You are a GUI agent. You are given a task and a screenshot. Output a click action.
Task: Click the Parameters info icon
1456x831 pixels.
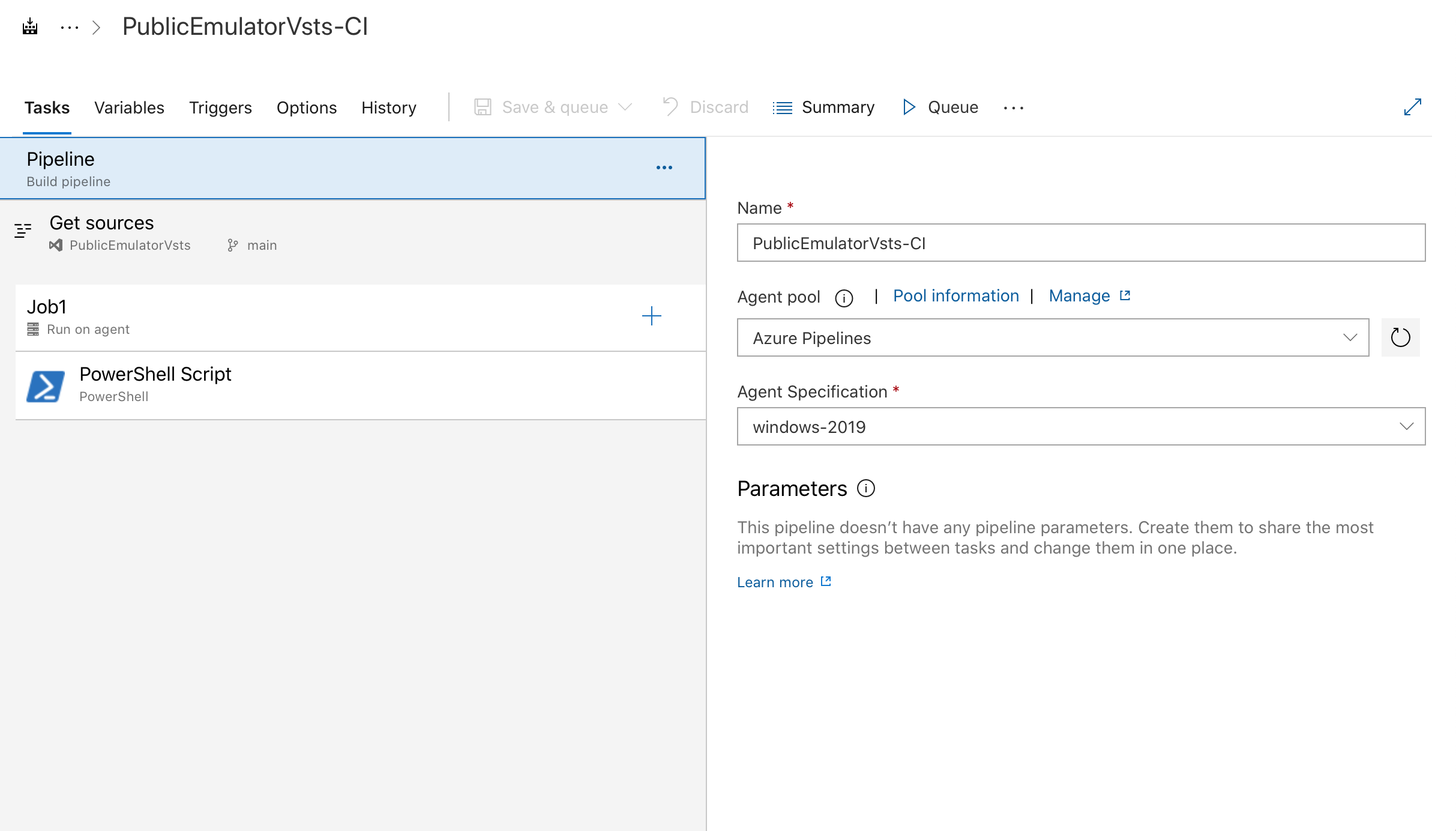(x=866, y=489)
